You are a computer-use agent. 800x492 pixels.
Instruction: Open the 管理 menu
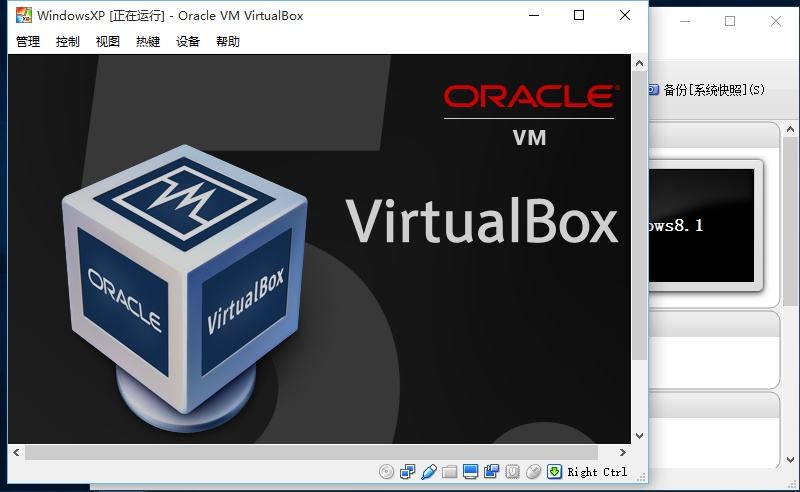[x=28, y=42]
